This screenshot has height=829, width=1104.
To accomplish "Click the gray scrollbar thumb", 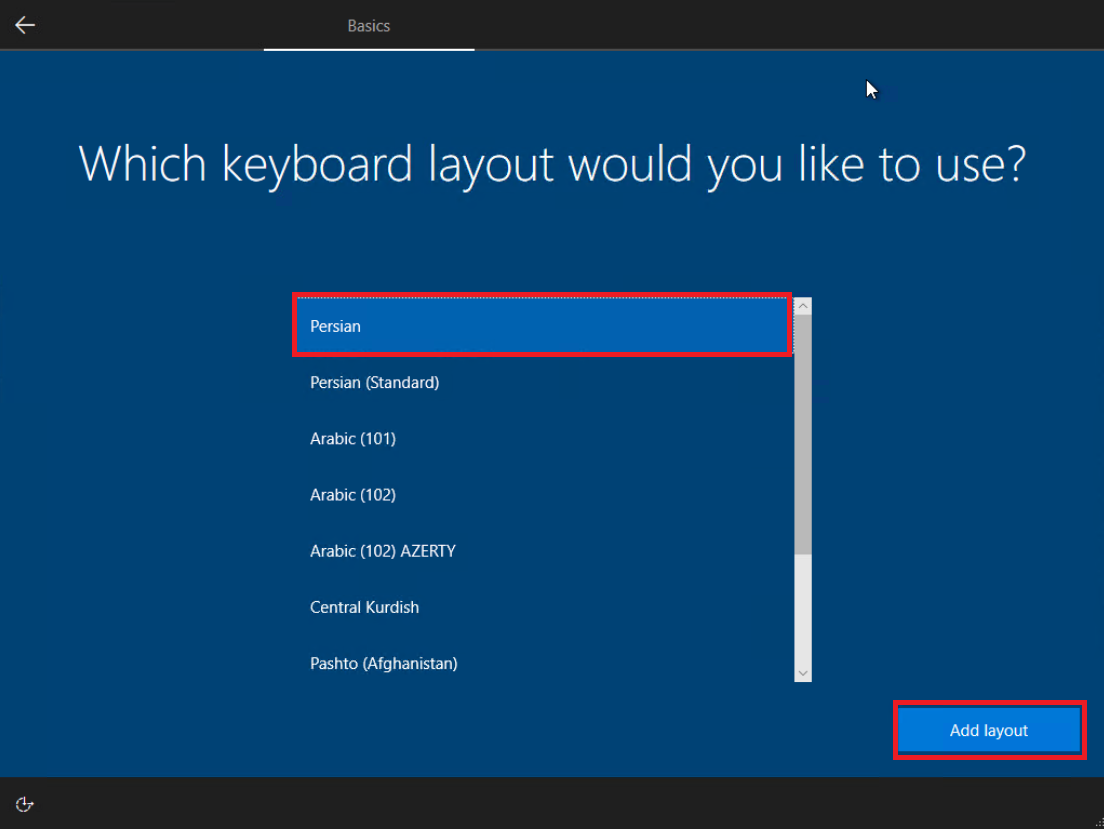I will (x=803, y=430).
